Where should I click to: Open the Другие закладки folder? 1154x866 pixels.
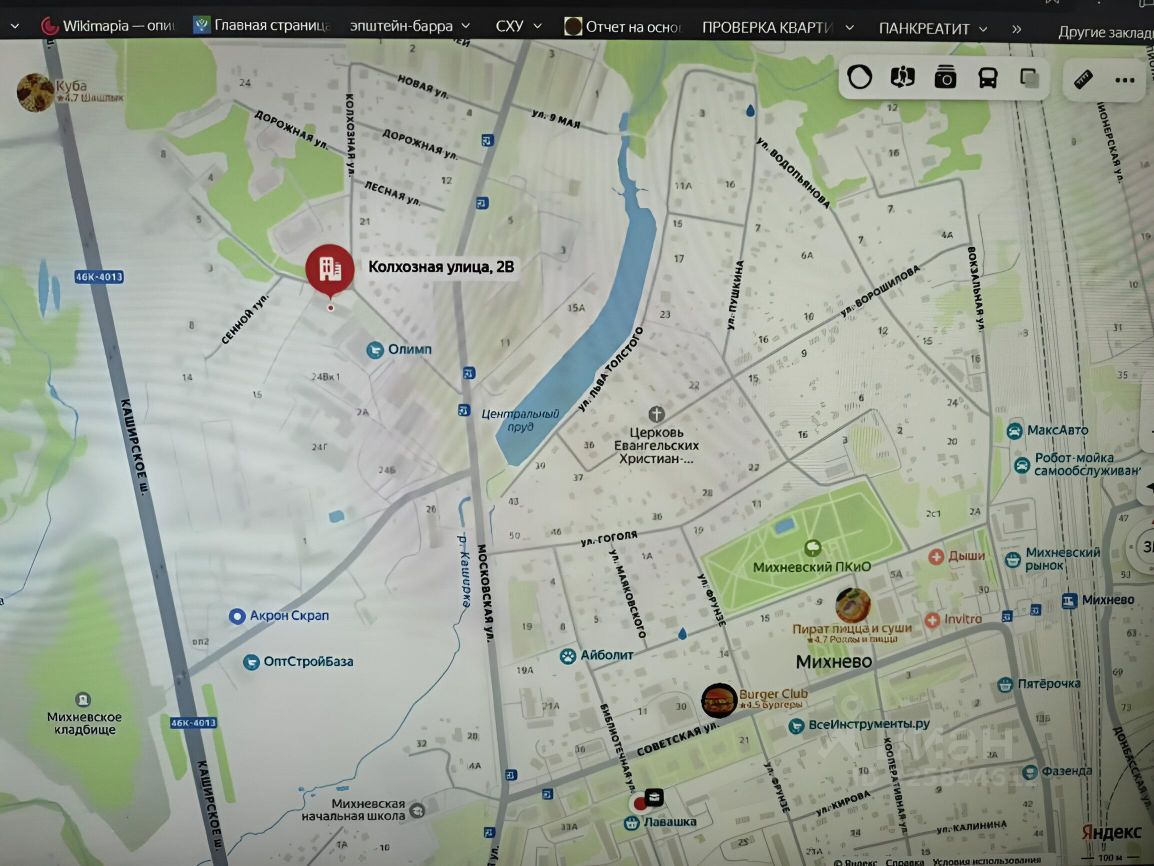1105,32
